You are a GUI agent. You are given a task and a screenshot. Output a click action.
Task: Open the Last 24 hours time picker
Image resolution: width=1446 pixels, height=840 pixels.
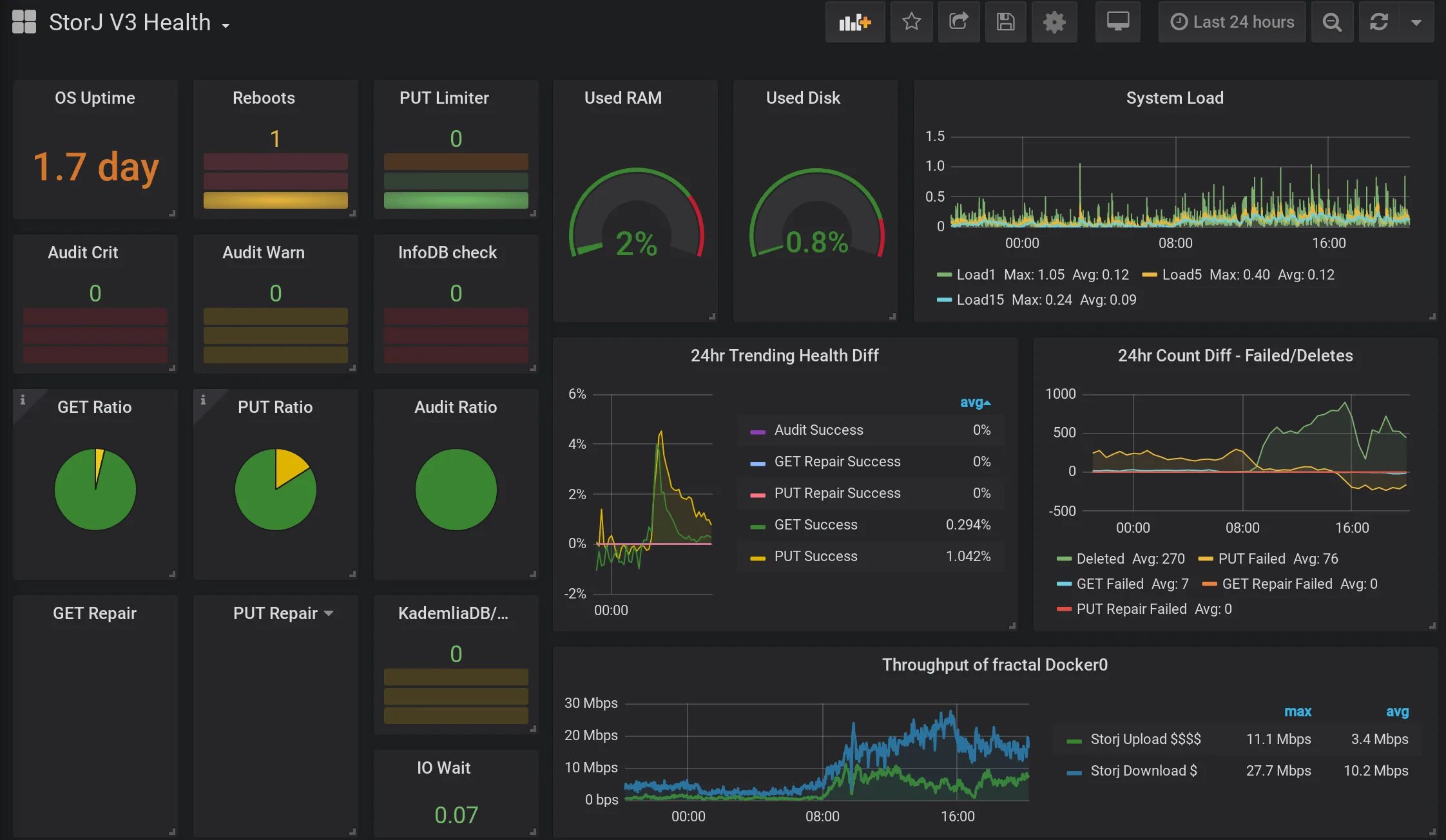[x=1231, y=23]
